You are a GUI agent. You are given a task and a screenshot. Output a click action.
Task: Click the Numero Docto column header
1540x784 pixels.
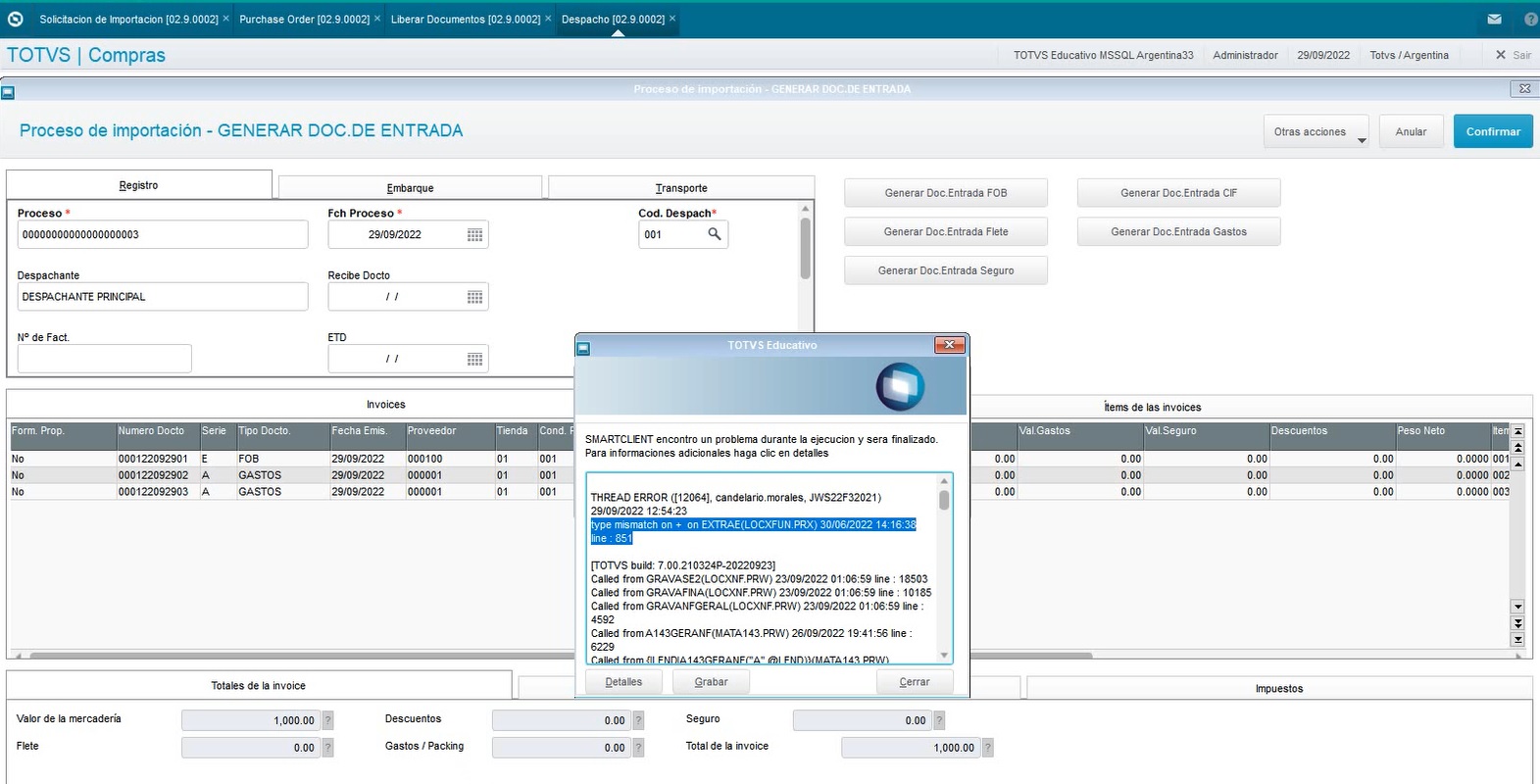157,431
